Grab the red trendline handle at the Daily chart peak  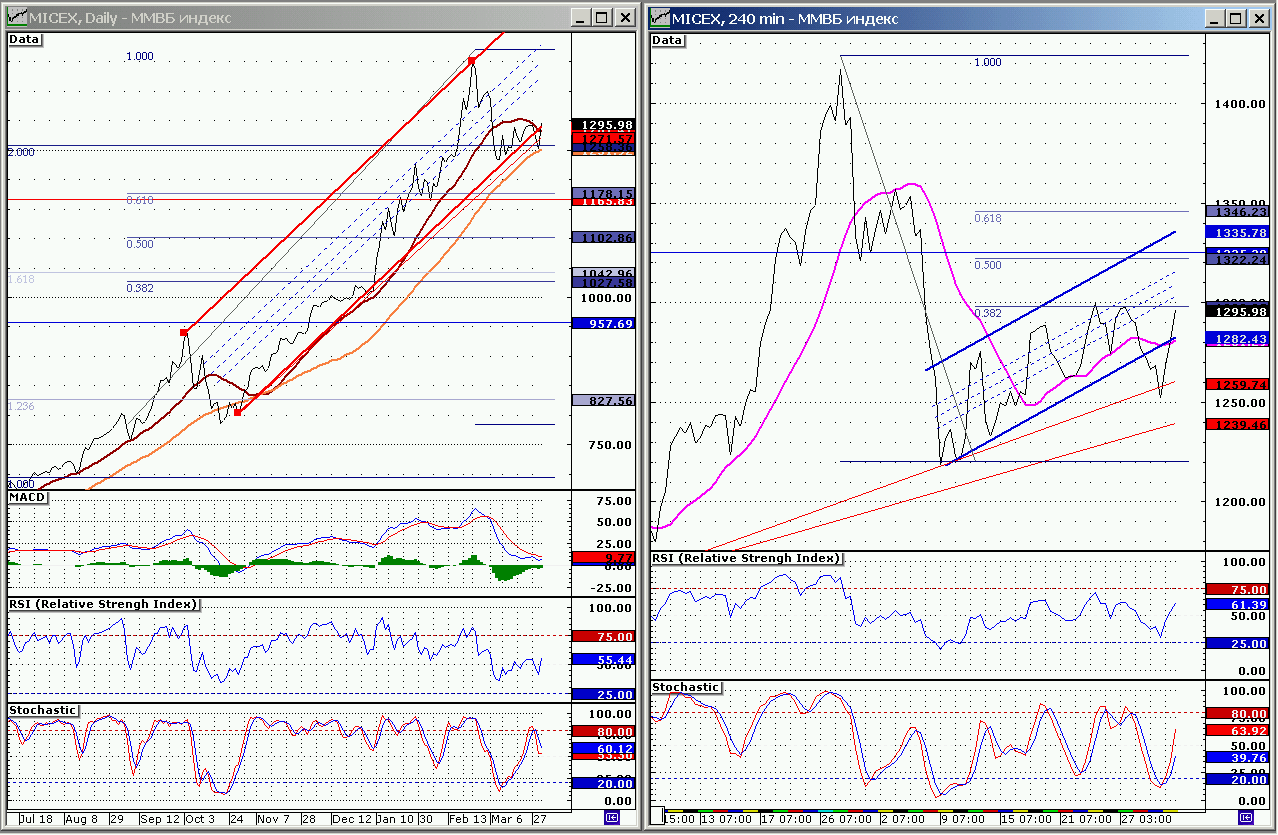point(472,61)
